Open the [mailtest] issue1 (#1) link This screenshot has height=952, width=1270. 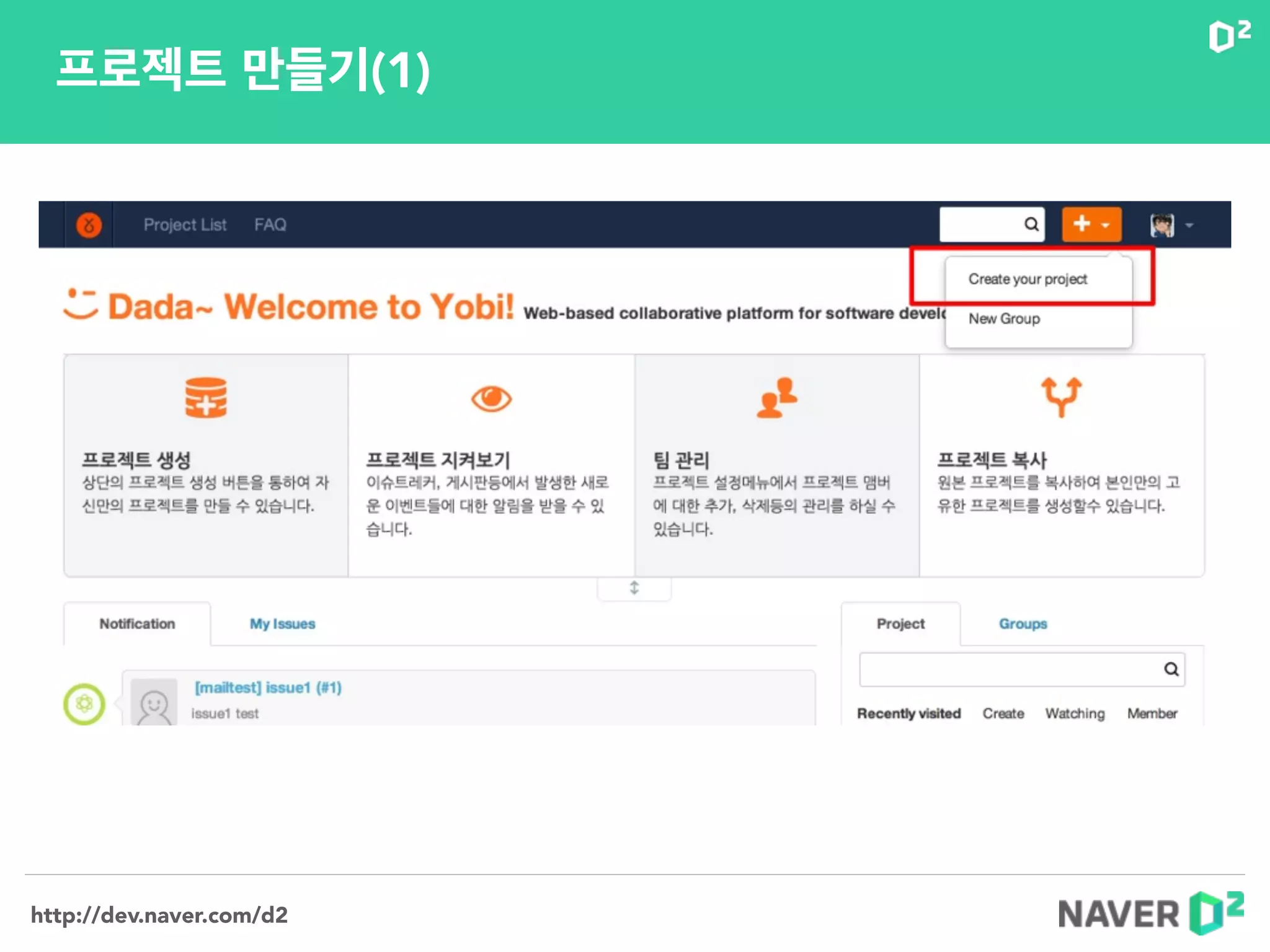click(268, 687)
